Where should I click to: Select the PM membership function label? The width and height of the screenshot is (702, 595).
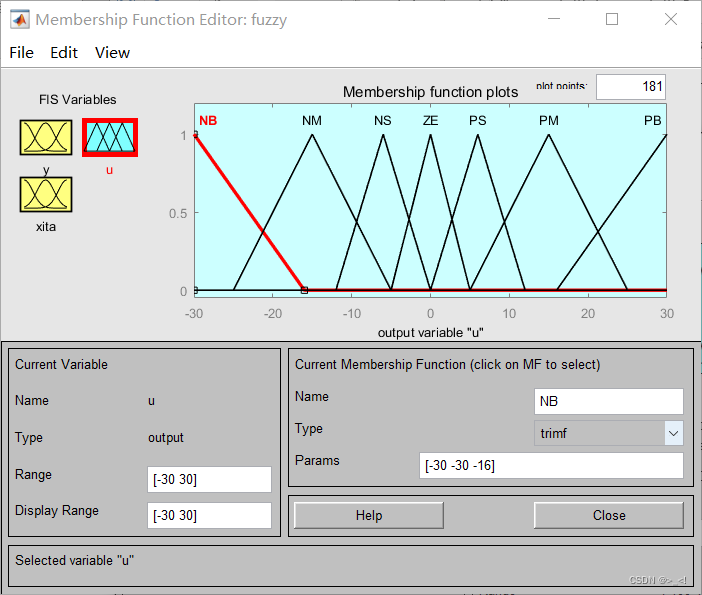pyautogui.click(x=549, y=120)
